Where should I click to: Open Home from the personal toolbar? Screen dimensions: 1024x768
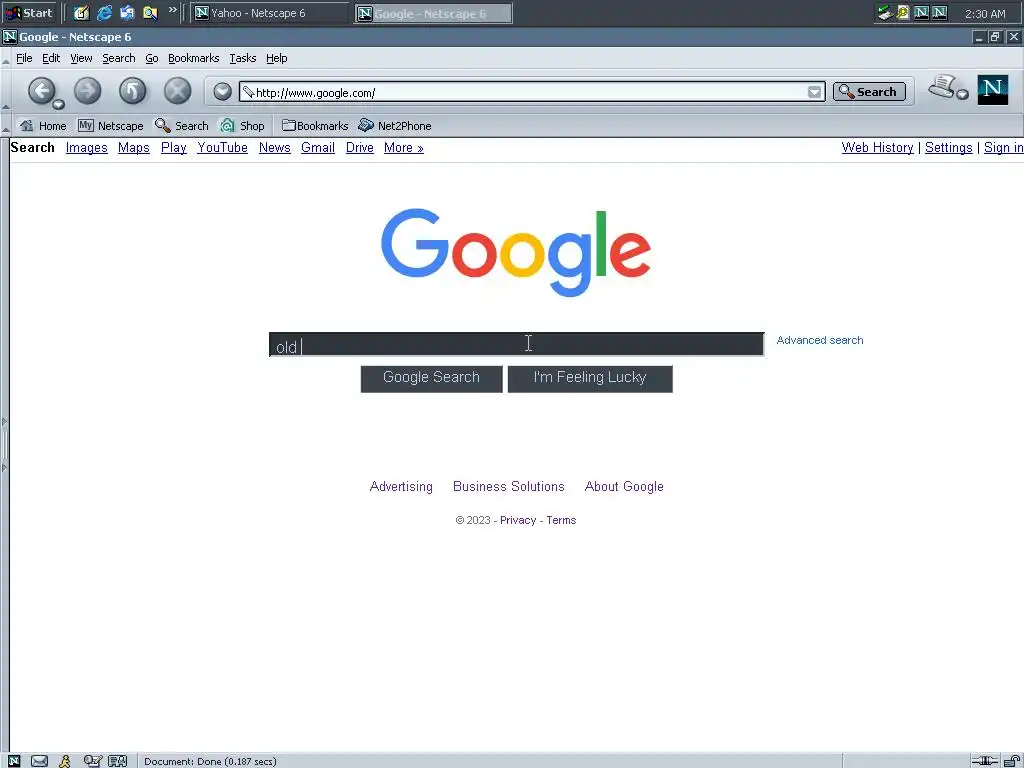coord(43,125)
